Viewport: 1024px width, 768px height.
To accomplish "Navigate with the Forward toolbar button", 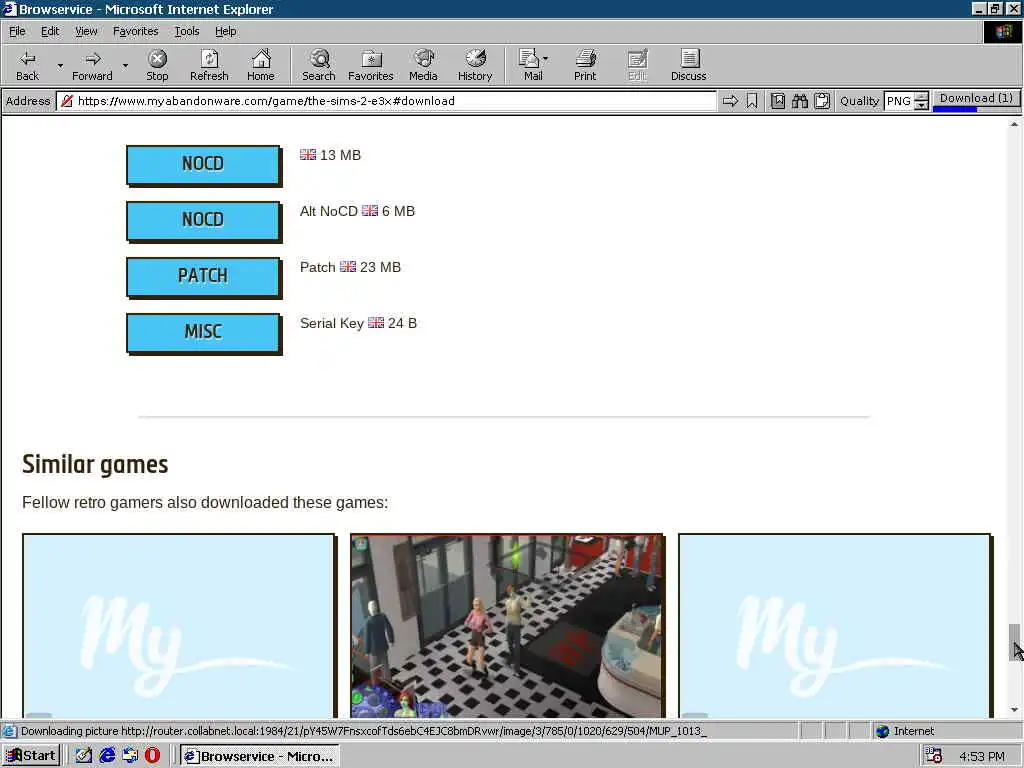I will (92, 66).
